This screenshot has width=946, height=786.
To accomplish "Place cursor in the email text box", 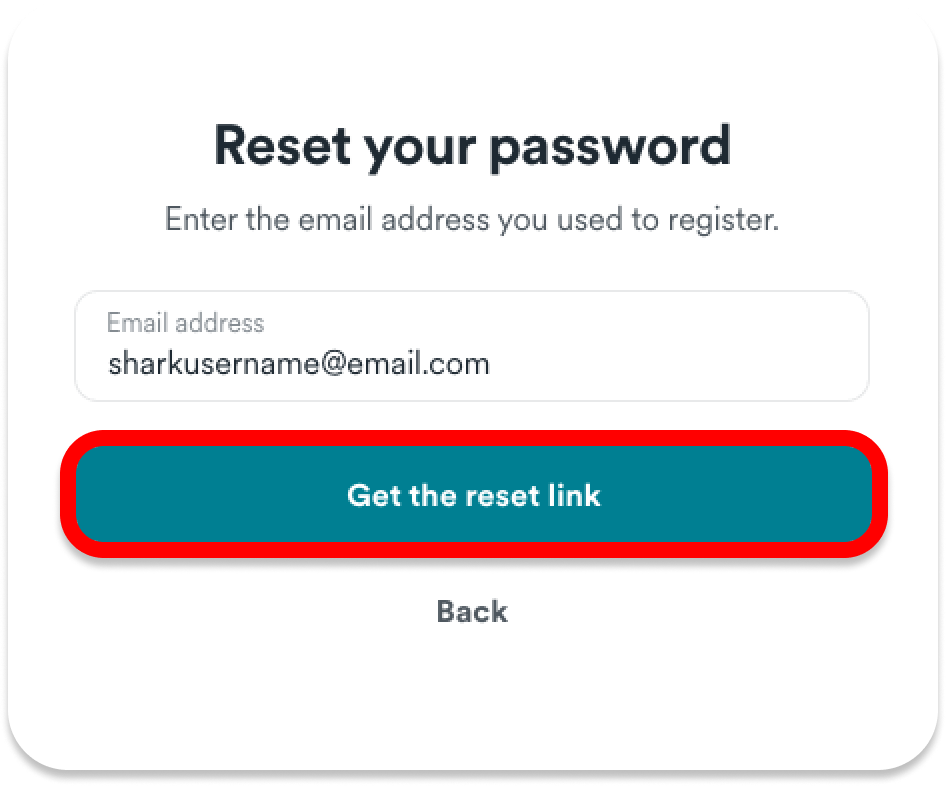I will point(472,347).
